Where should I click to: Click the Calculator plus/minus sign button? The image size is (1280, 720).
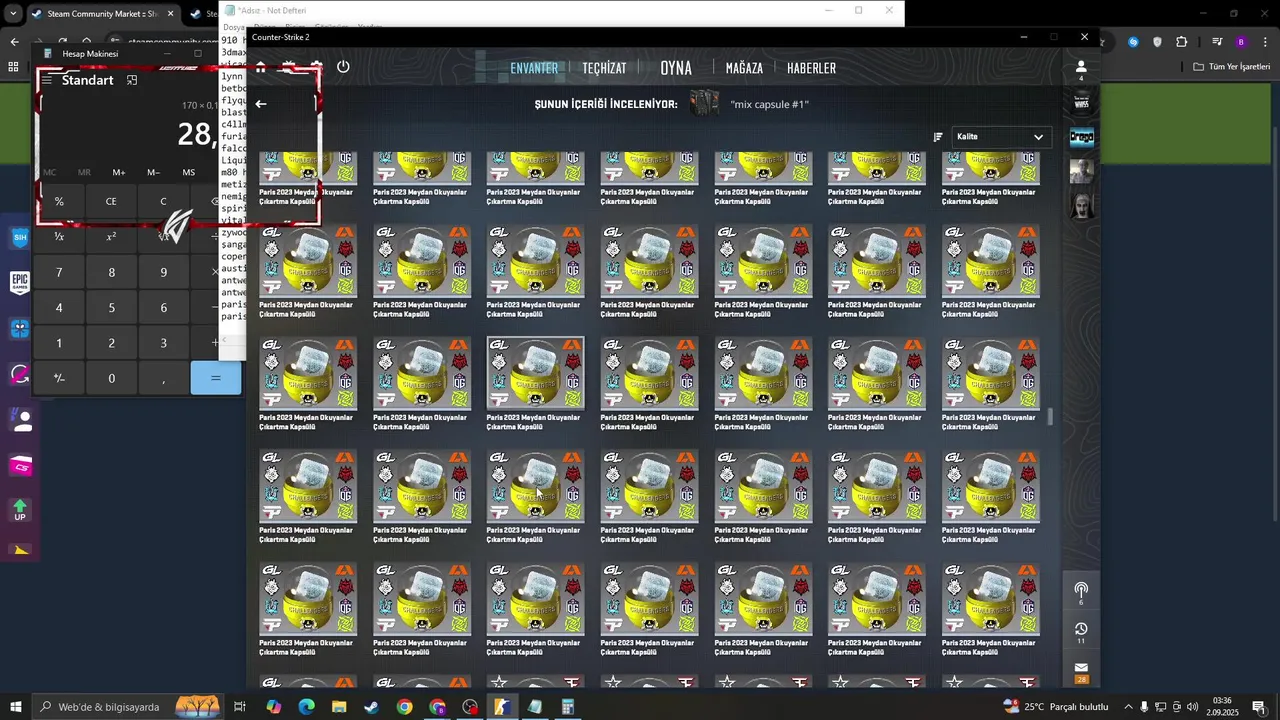[59, 378]
